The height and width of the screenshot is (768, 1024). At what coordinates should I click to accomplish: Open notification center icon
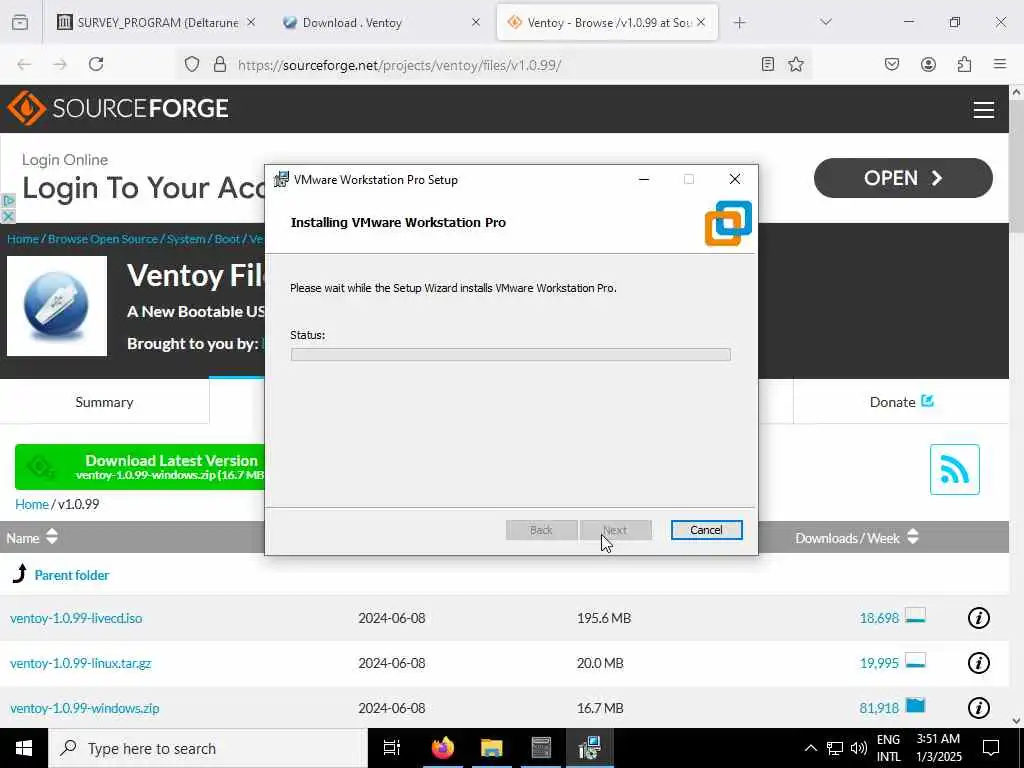pyautogui.click(x=991, y=748)
